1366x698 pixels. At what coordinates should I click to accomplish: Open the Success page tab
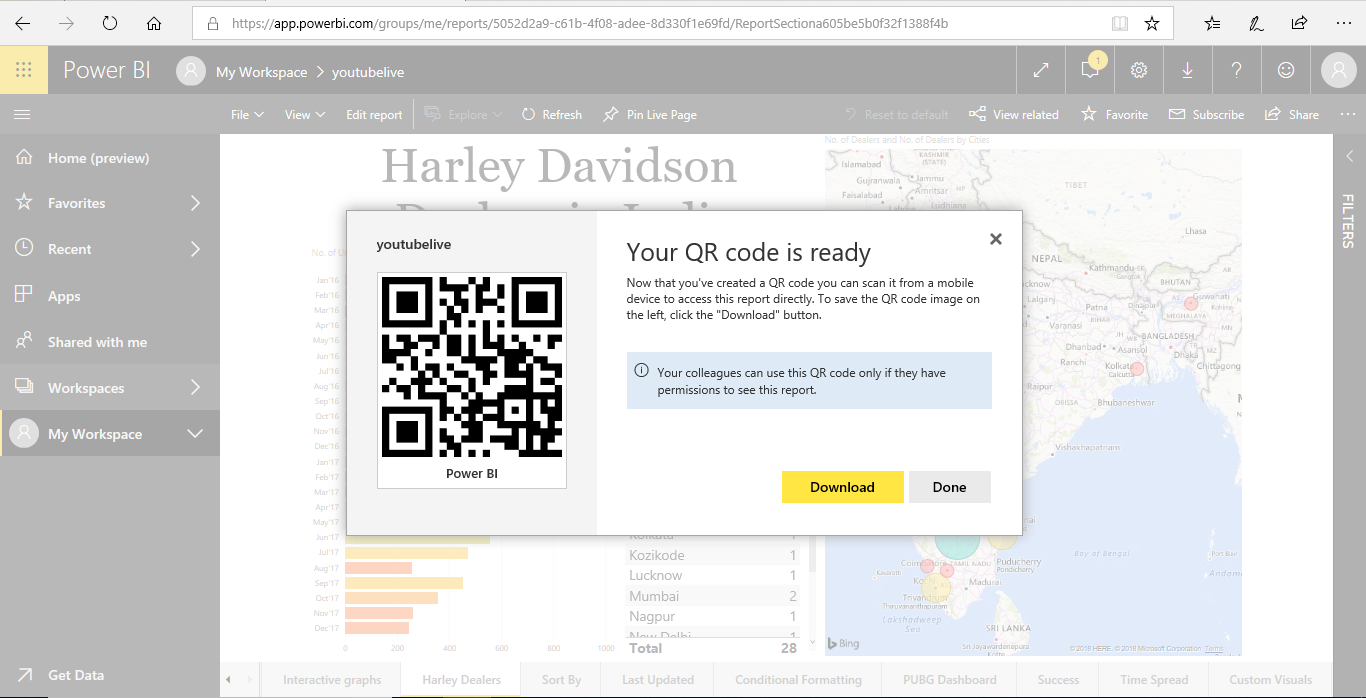click(x=1058, y=680)
